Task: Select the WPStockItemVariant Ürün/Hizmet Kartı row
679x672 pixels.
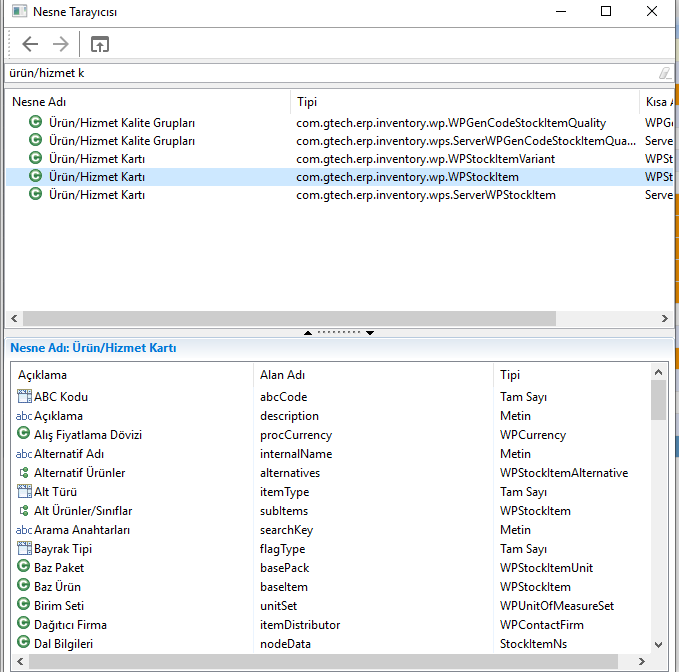Action: (x=97, y=159)
